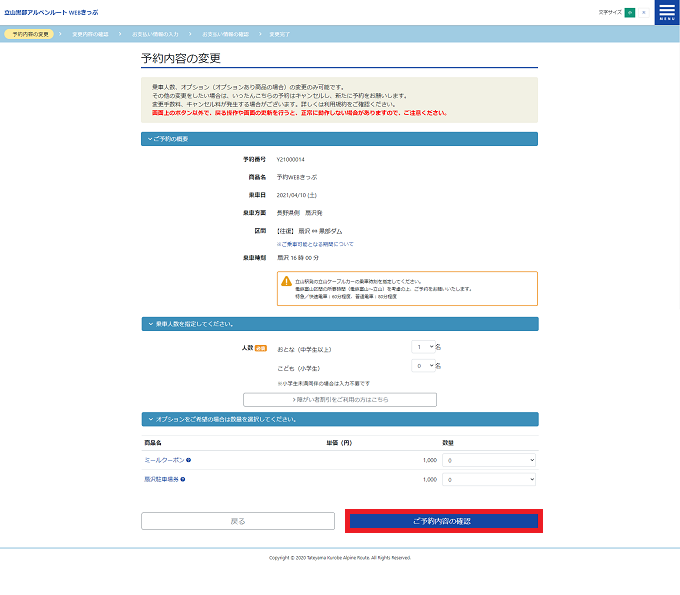Select the medium font size button

630,13
